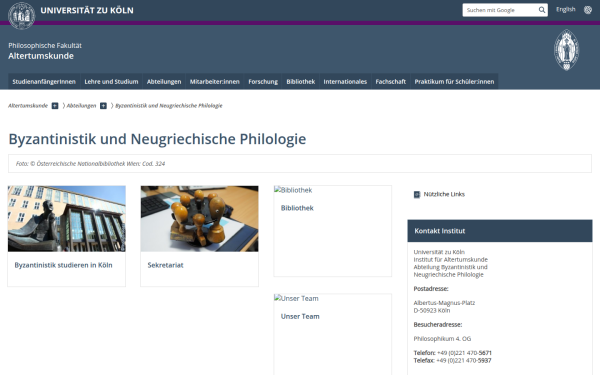
Task: Open the Nützliche Links link
Action: click(444, 194)
